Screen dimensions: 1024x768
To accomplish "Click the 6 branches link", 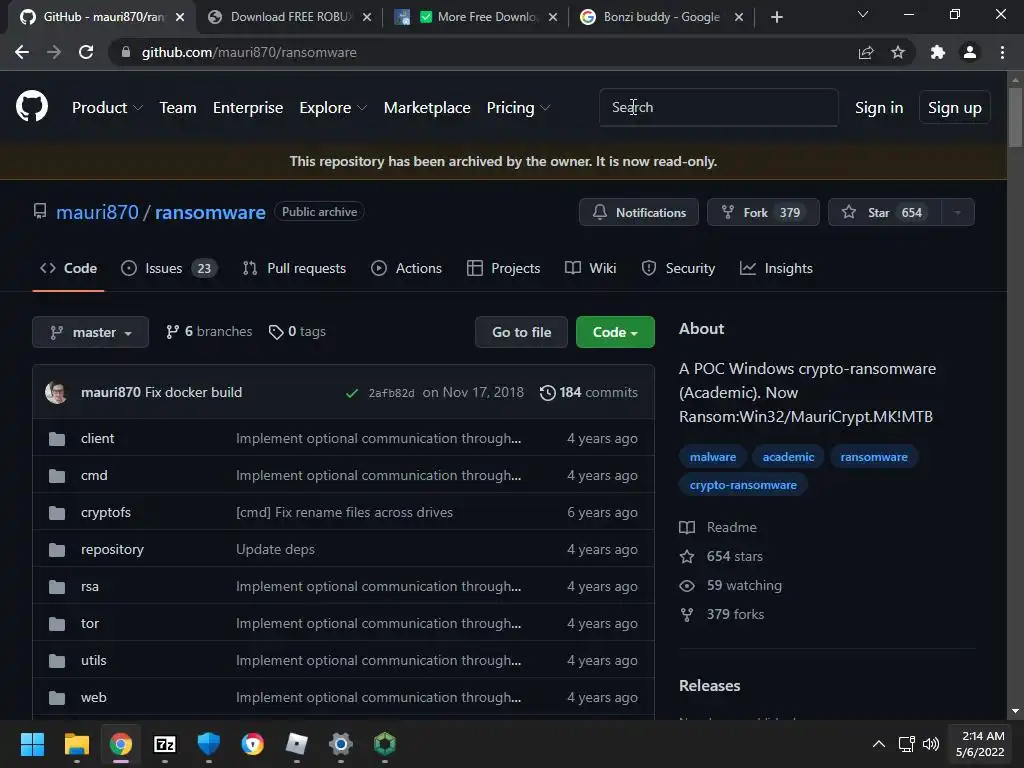I will (209, 332).
